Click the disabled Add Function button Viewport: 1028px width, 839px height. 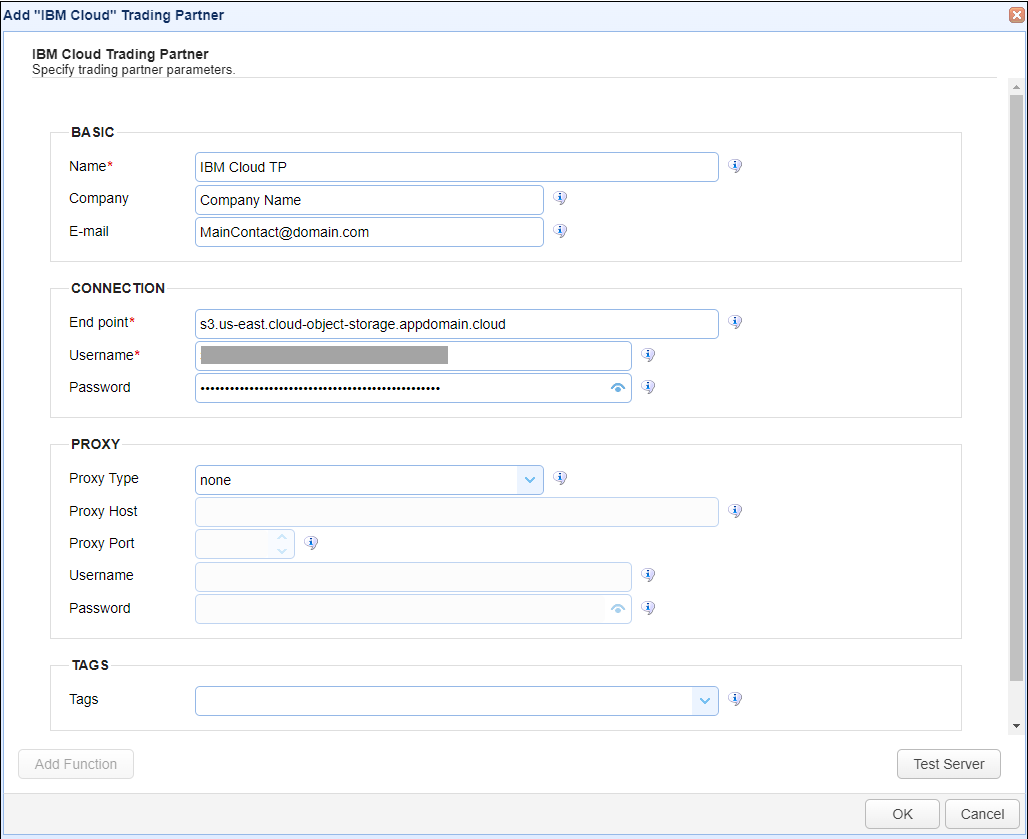pyautogui.click(x=76, y=764)
